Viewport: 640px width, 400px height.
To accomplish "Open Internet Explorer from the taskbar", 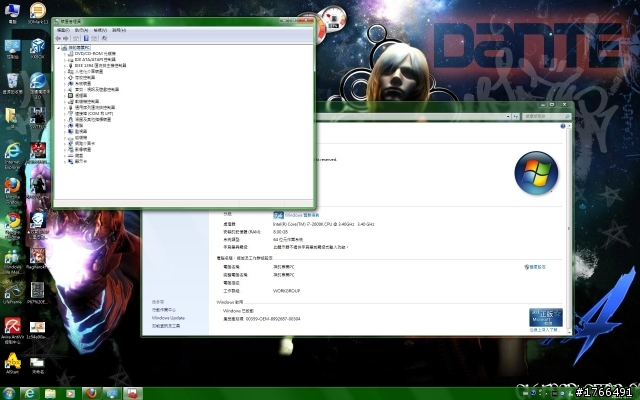I will pos(29,393).
